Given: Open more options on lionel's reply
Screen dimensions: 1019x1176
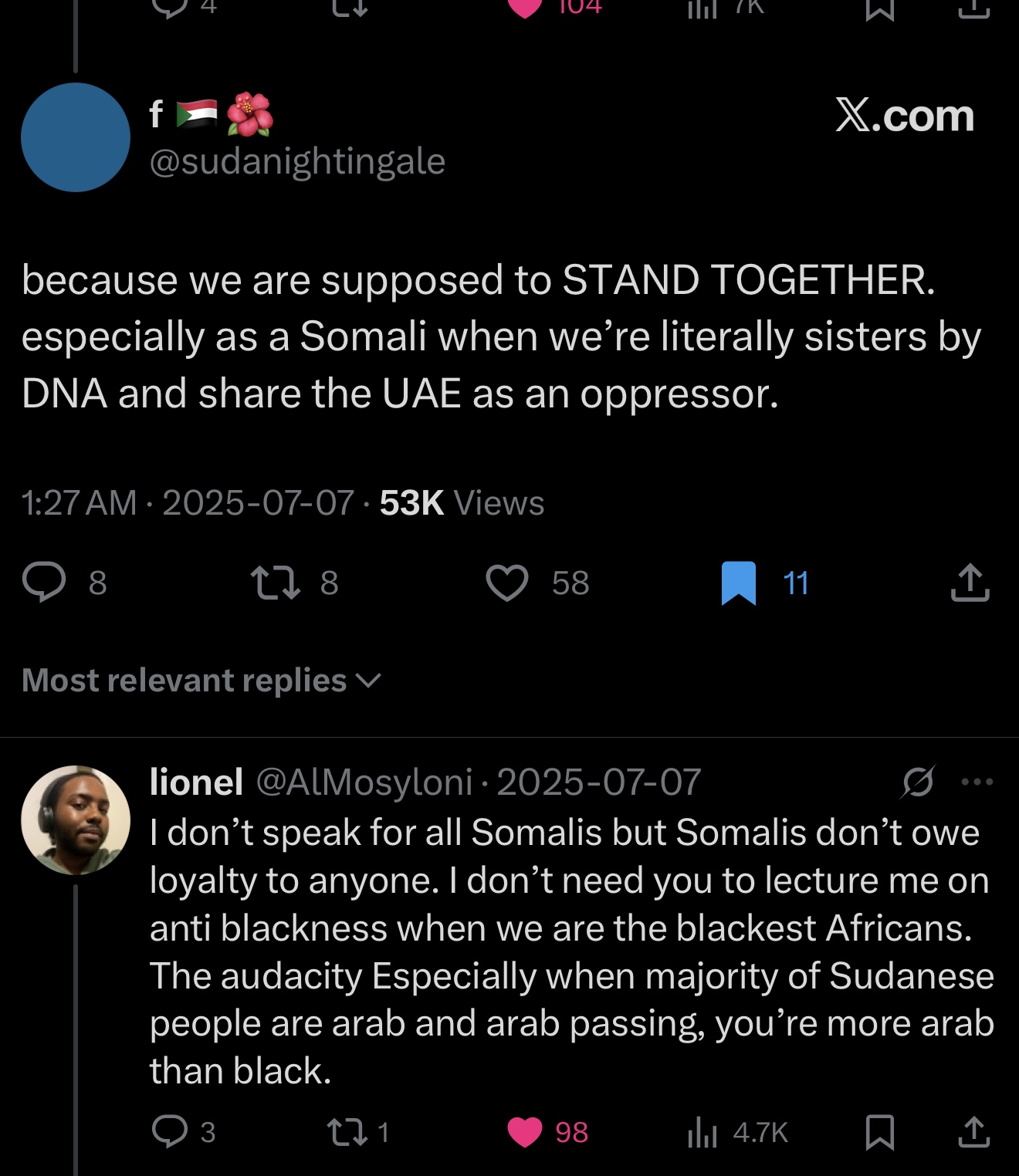Looking at the screenshot, I should coord(977,782).
